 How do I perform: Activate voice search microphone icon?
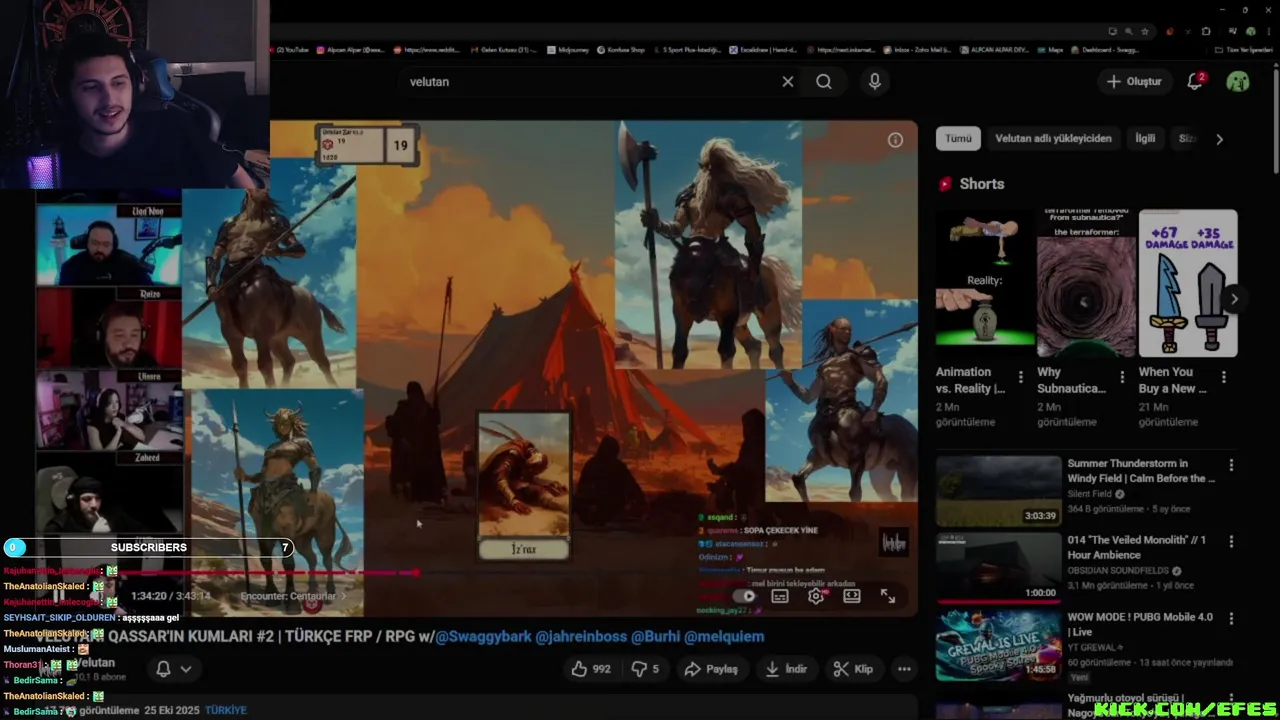(875, 82)
